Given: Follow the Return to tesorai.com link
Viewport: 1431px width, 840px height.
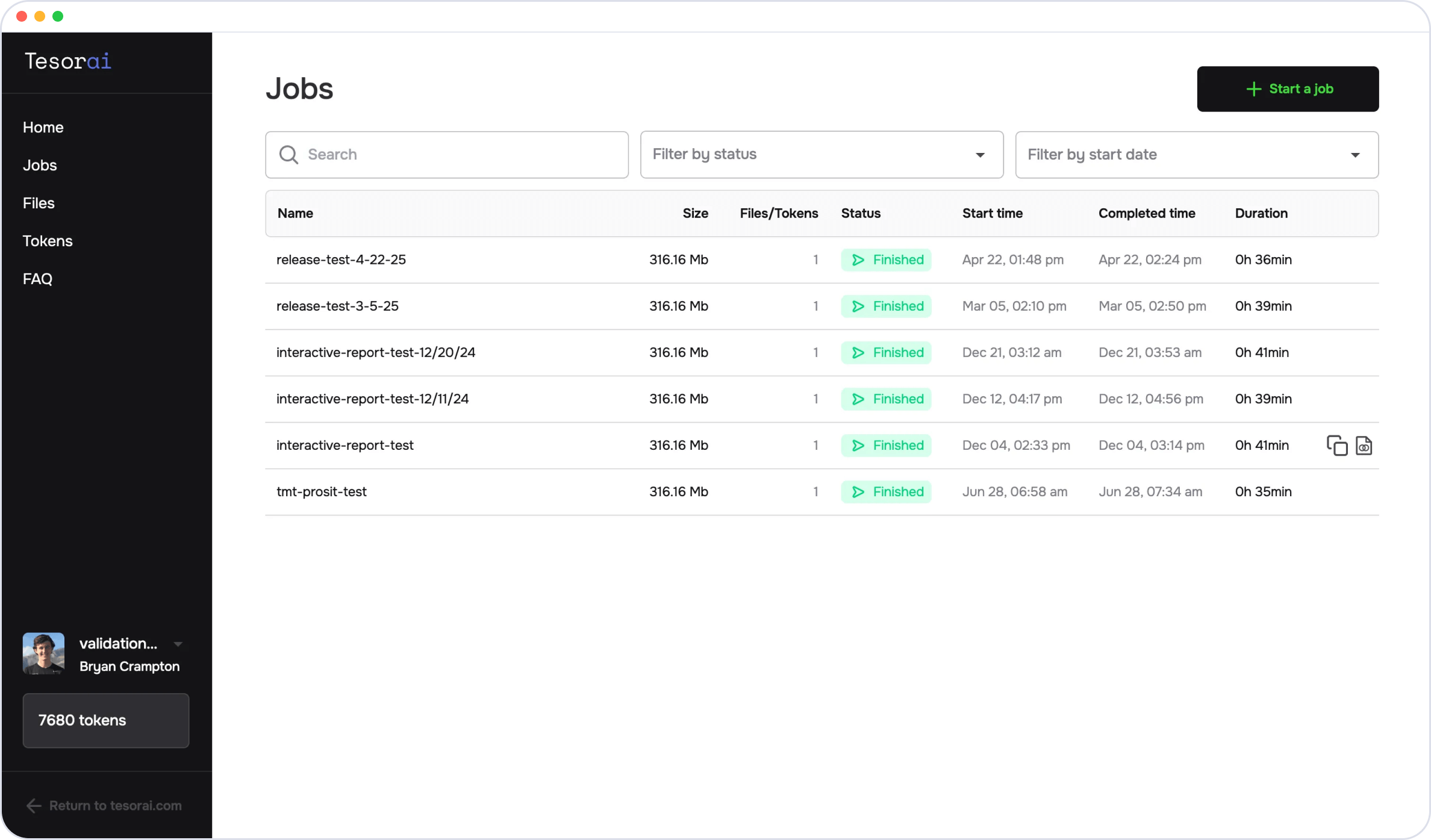Looking at the screenshot, I should pos(104,806).
